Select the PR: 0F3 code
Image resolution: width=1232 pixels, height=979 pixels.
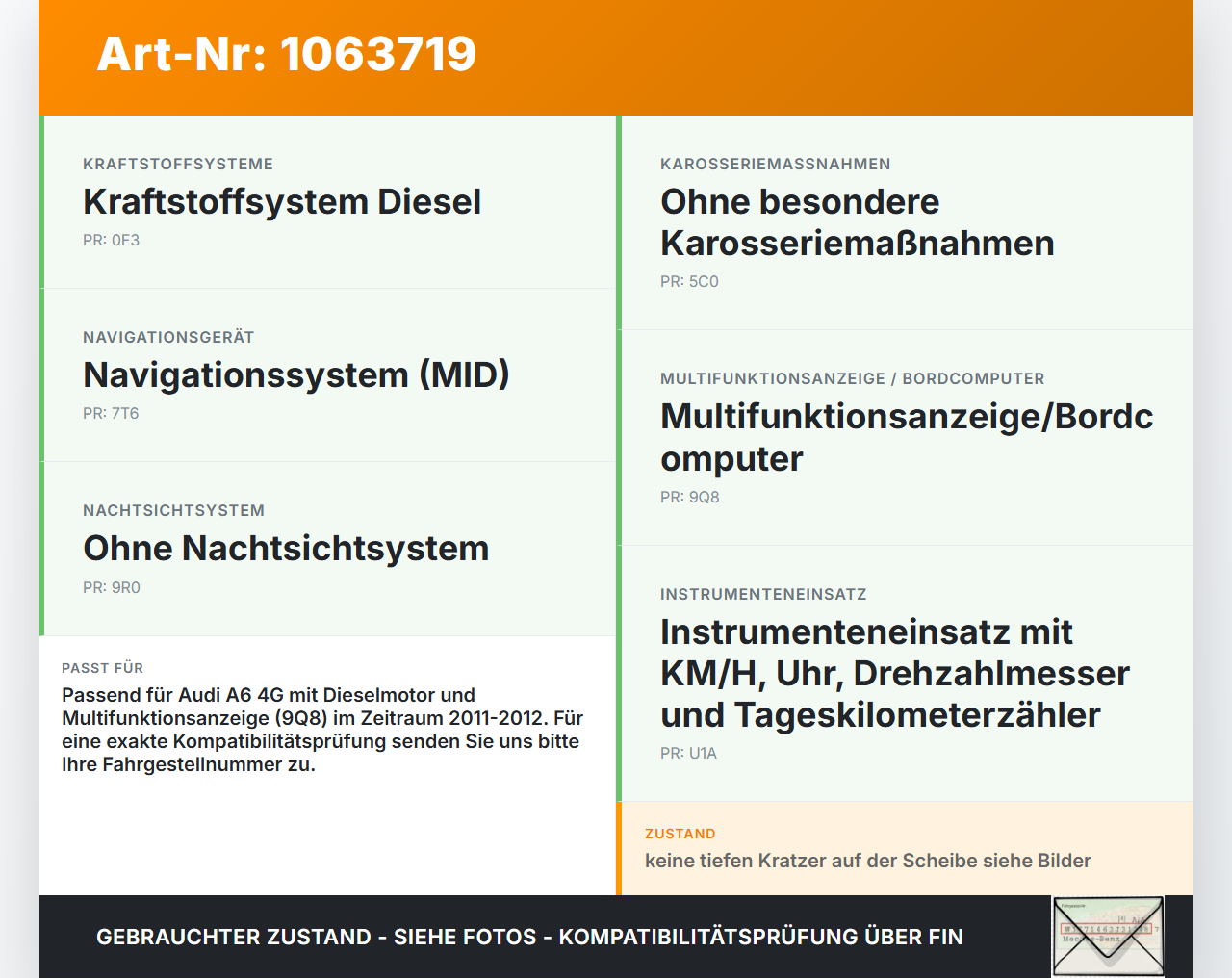[111, 241]
